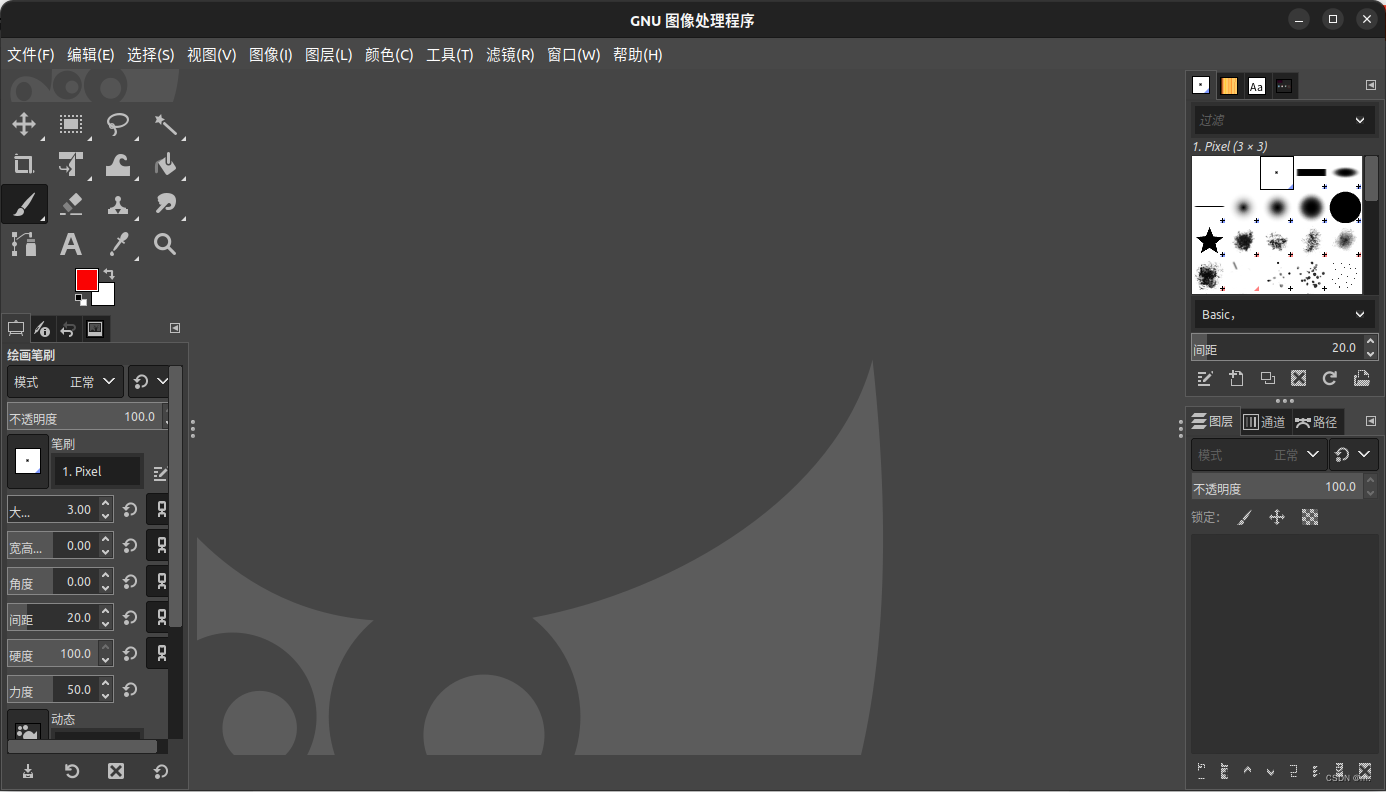Screen dimensions: 1386x792
Task: Switch to the Bucket Fill tool
Action: pos(167,164)
